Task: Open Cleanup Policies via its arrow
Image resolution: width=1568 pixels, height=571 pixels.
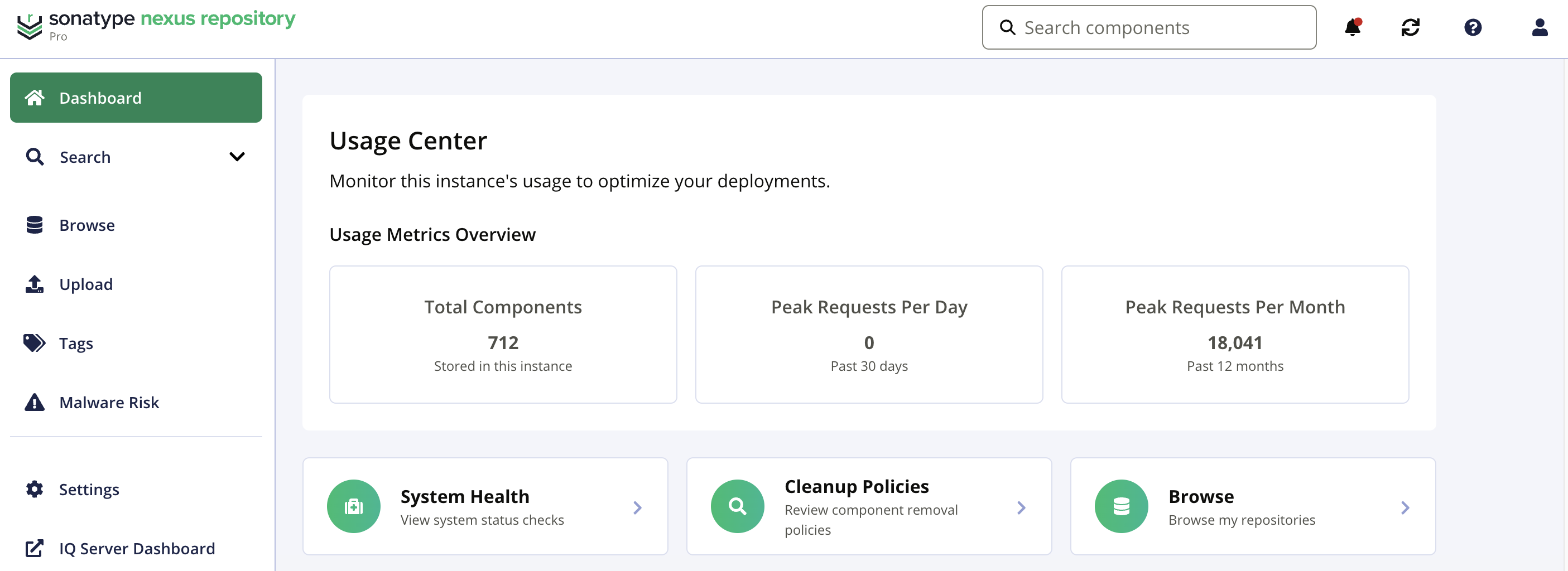Action: pyautogui.click(x=1021, y=507)
